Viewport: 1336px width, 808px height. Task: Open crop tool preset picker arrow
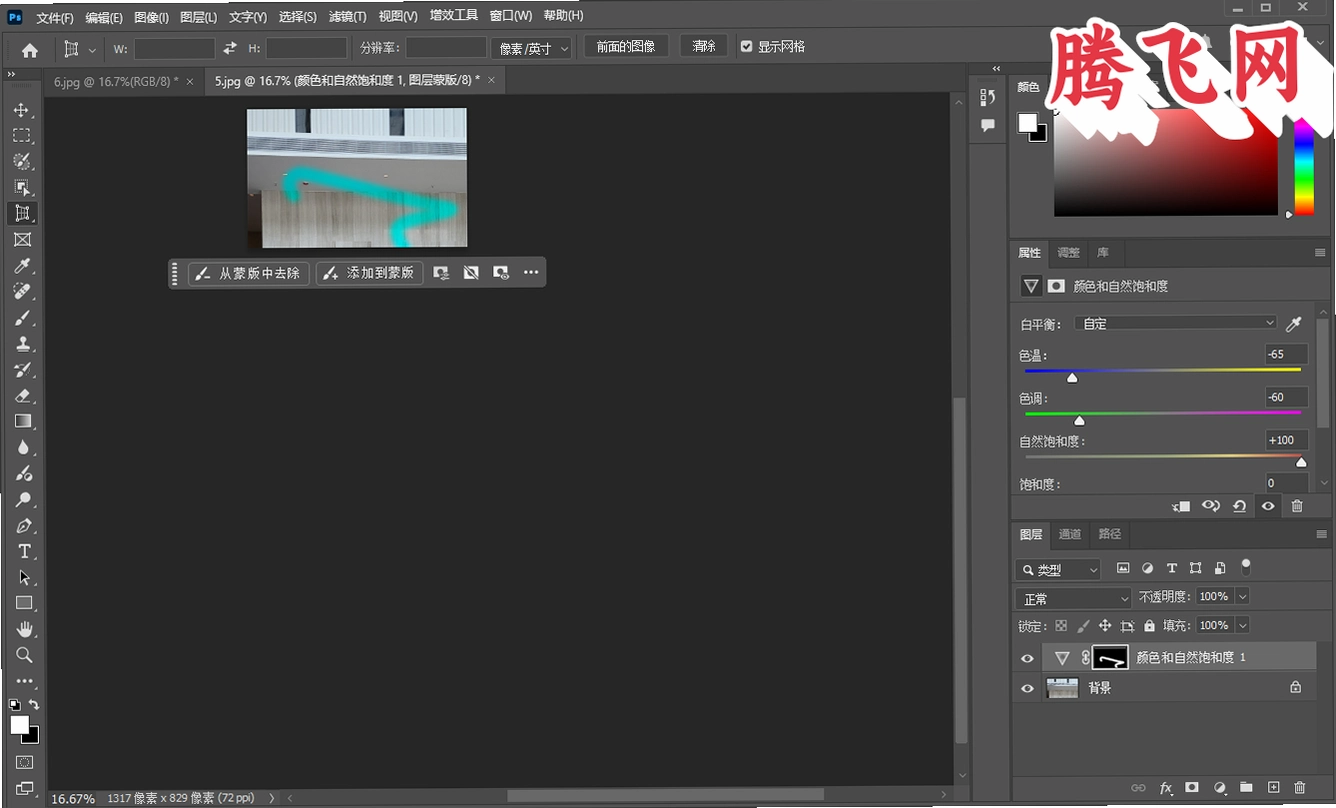click(93, 50)
